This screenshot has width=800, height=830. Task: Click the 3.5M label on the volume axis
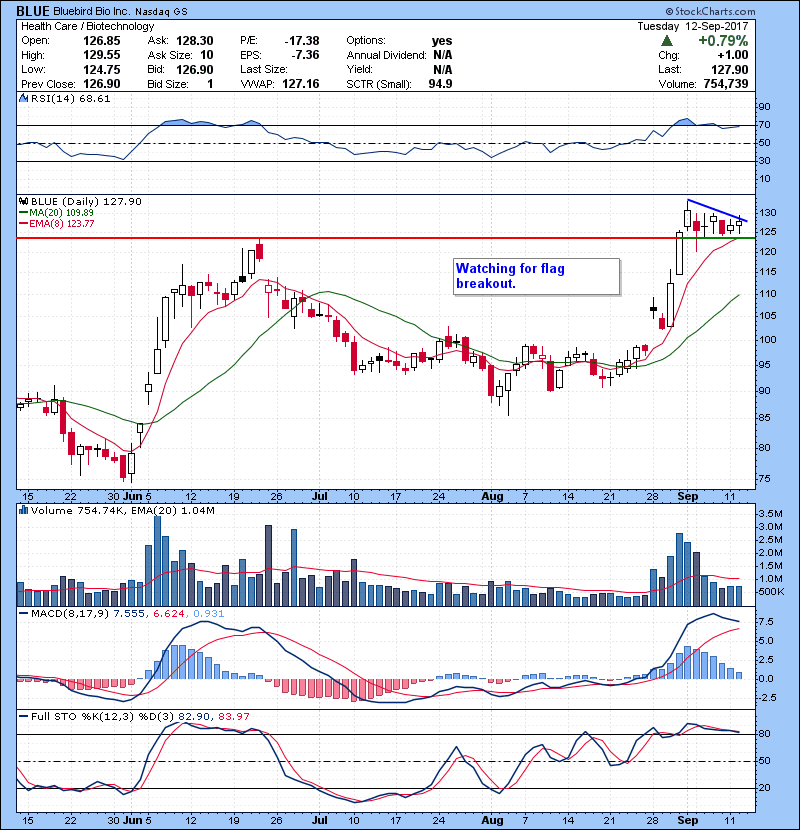coord(770,513)
